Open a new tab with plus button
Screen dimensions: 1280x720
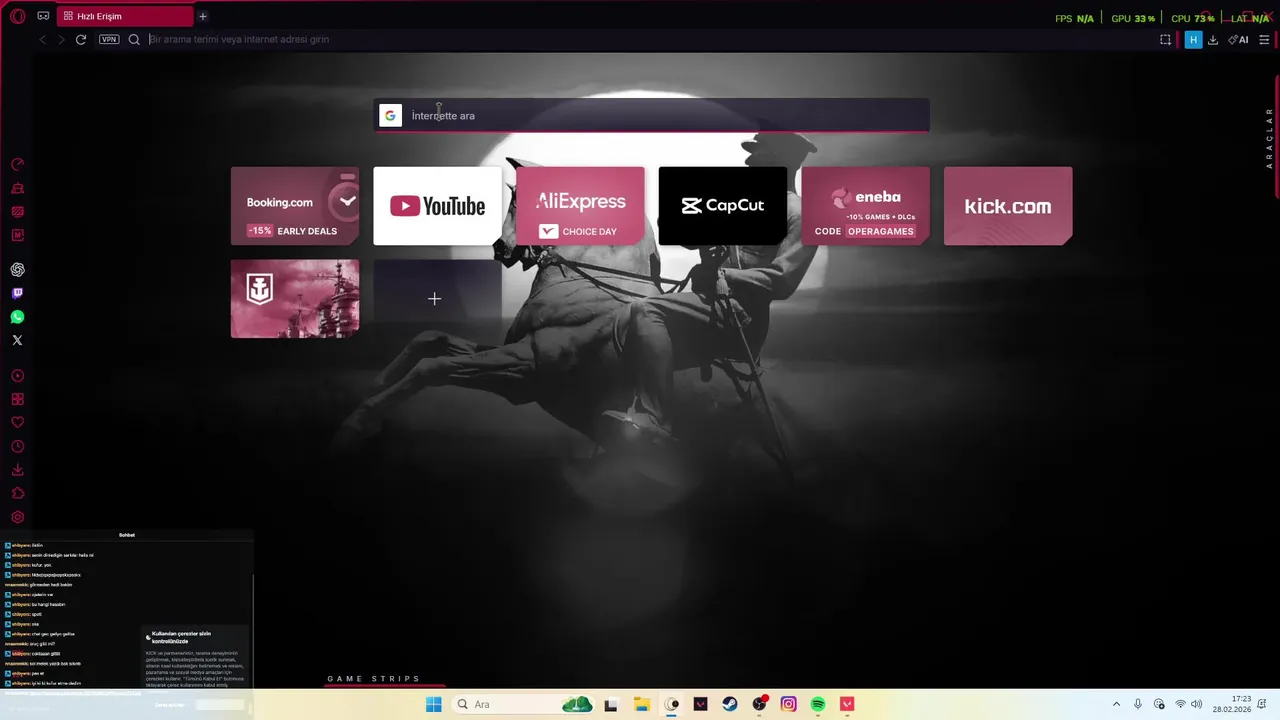click(x=203, y=16)
